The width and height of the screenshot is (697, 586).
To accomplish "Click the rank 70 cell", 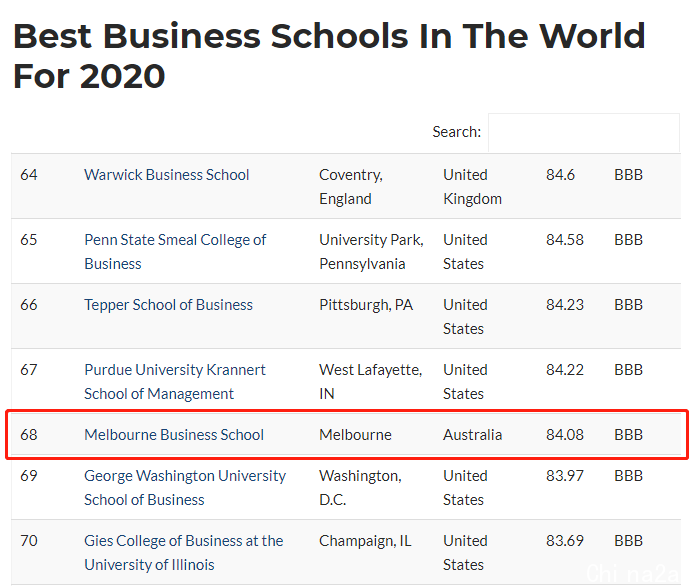I will coord(29,541).
